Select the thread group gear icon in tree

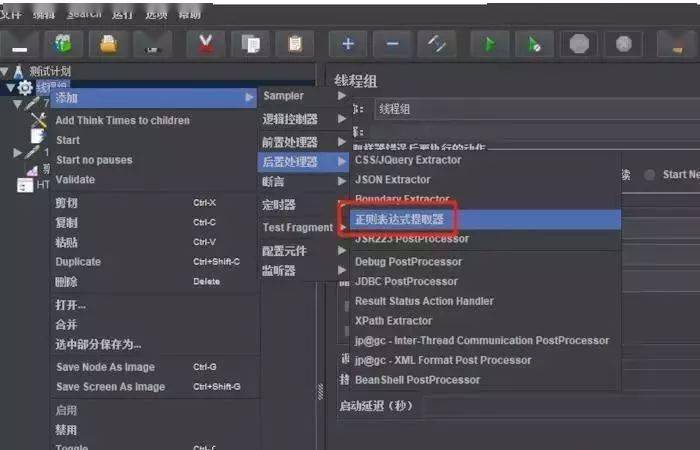25,88
